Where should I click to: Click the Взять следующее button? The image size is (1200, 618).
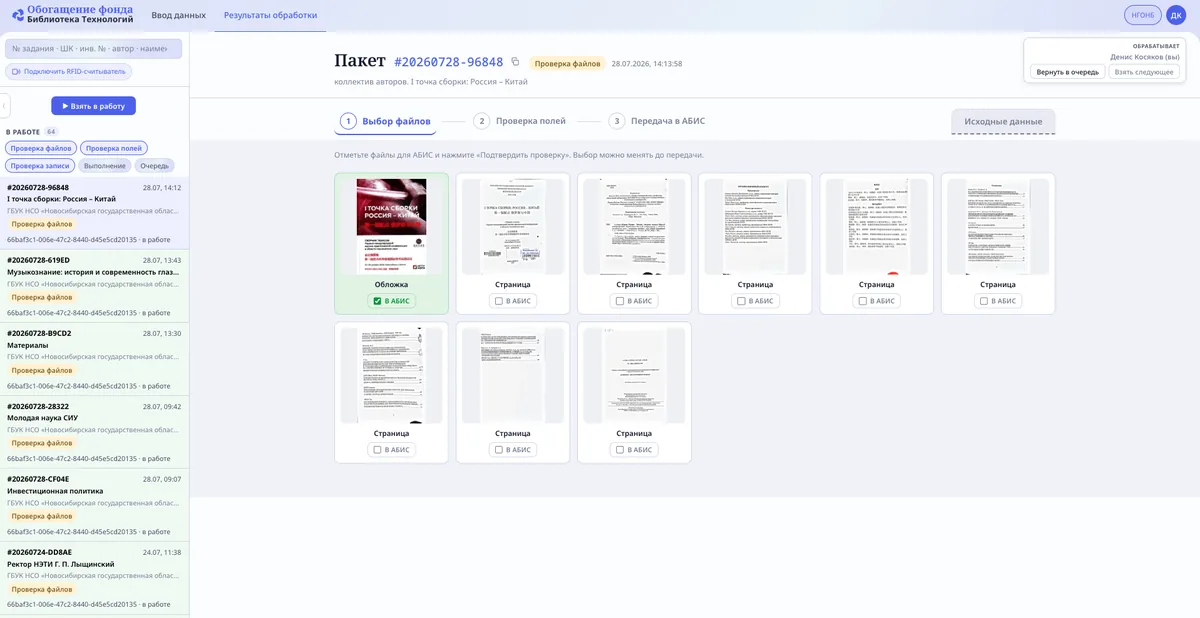coord(1144,72)
